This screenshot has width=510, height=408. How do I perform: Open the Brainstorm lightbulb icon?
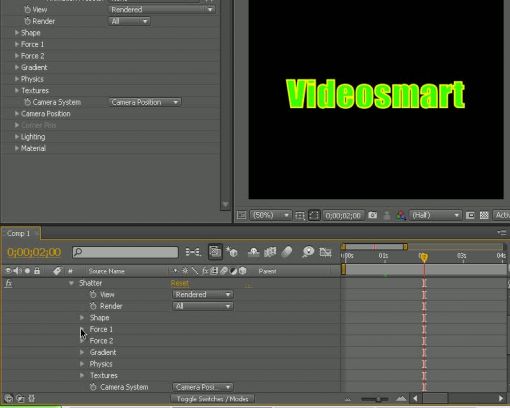coord(308,252)
